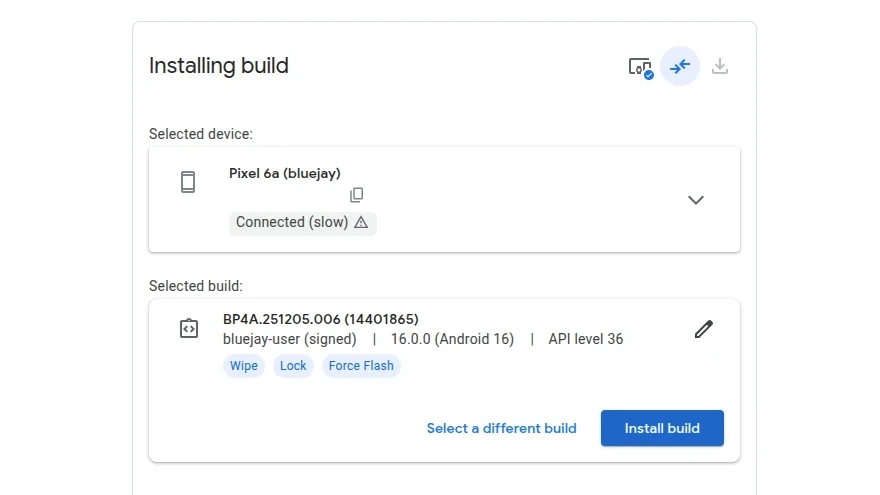Click the phone icon beside Pixel 6a
880x495 pixels.
tap(188, 182)
